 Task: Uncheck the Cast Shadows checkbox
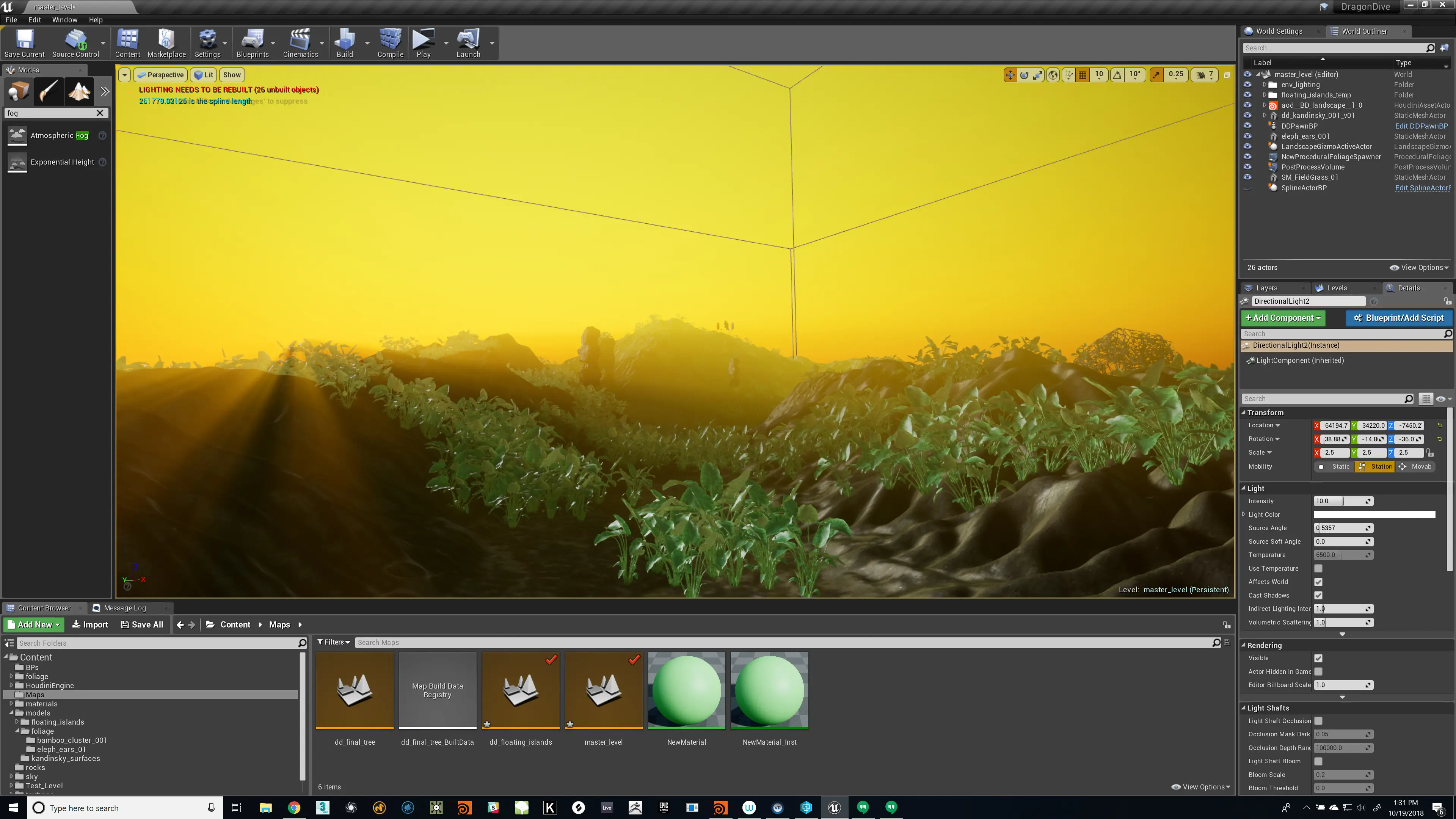(1318, 595)
